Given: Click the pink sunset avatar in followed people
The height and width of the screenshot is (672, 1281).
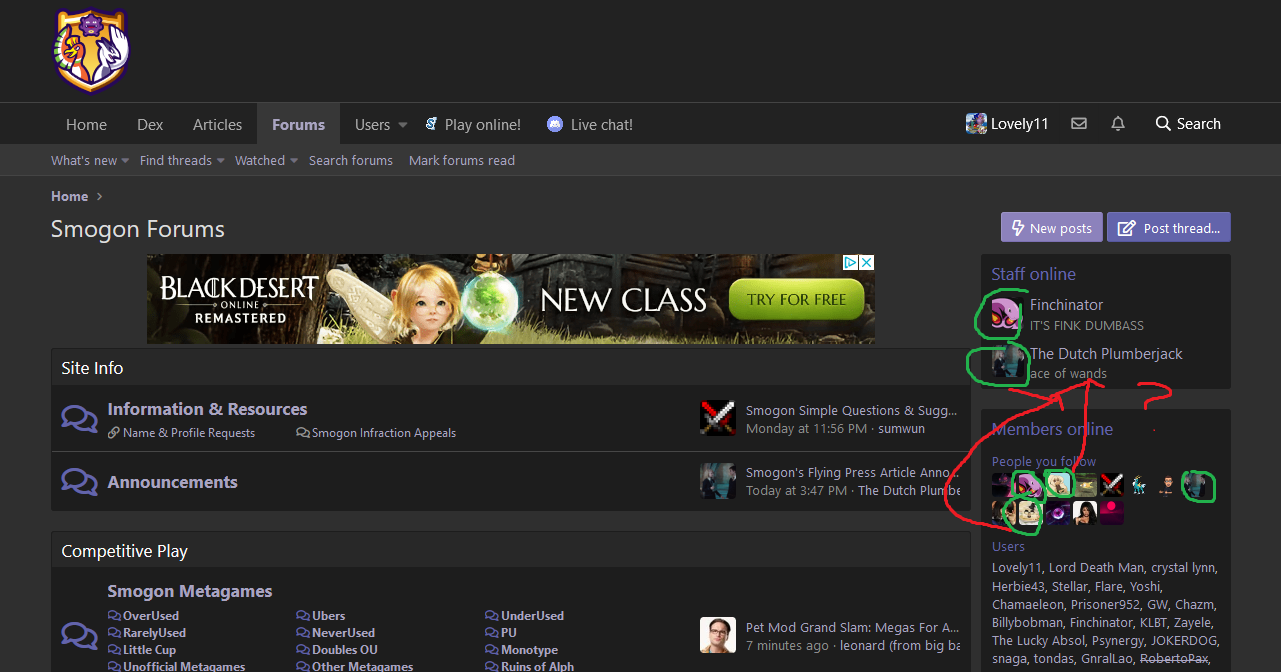Looking at the screenshot, I should (1112, 513).
